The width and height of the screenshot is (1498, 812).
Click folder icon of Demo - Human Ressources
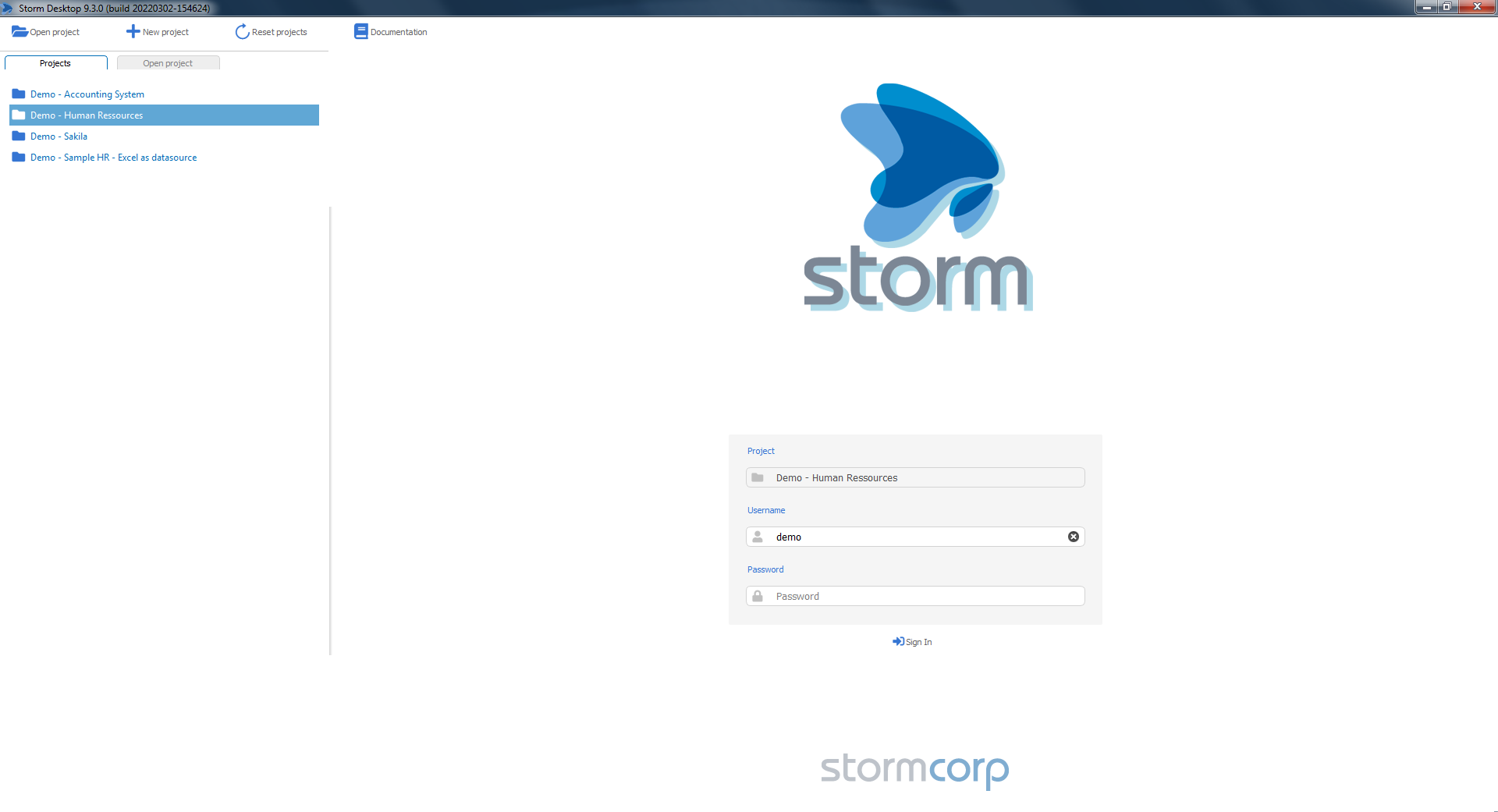(19, 115)
